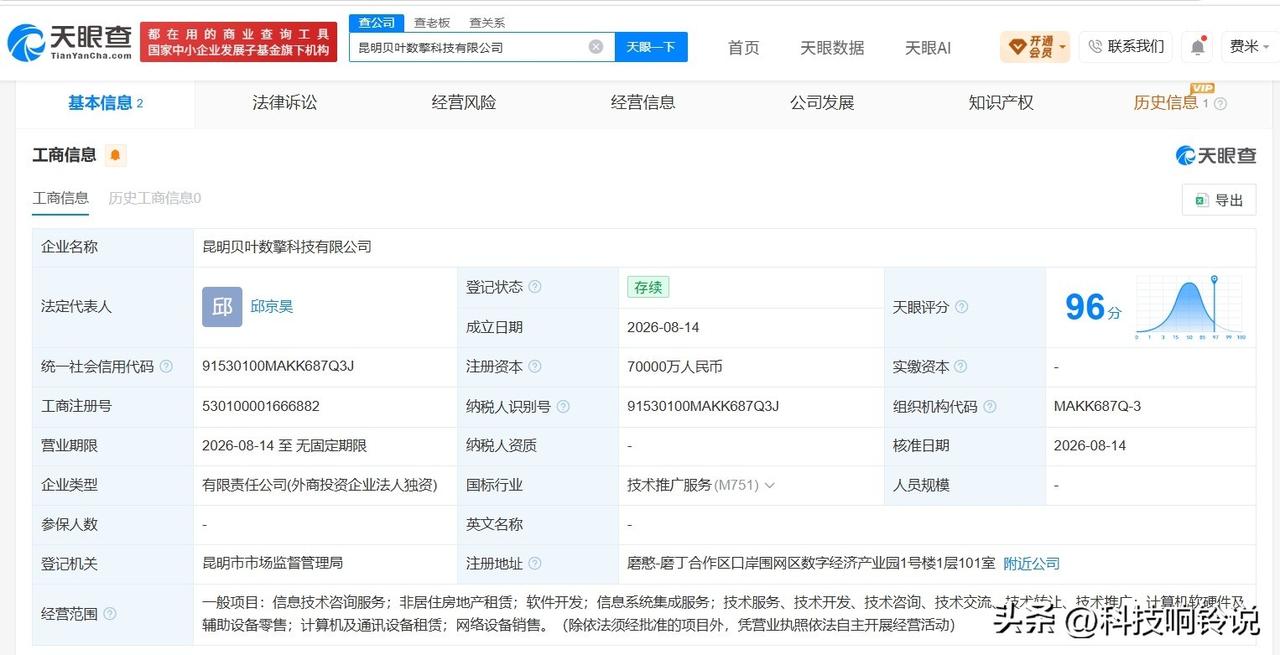Open the 开通会员 VIP dropdown

coord(1035,46)
